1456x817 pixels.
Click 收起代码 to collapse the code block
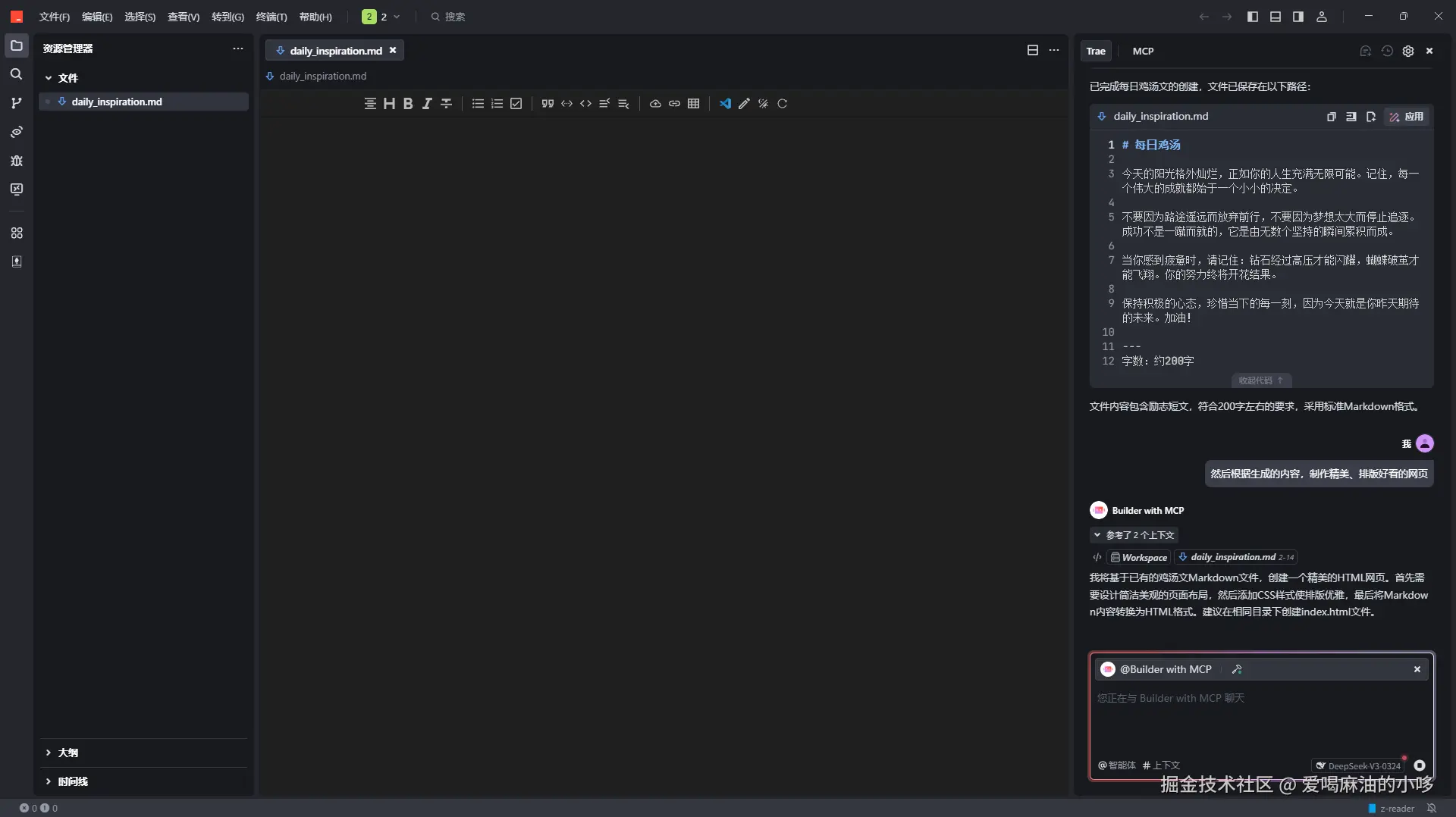coord(1261,380)
